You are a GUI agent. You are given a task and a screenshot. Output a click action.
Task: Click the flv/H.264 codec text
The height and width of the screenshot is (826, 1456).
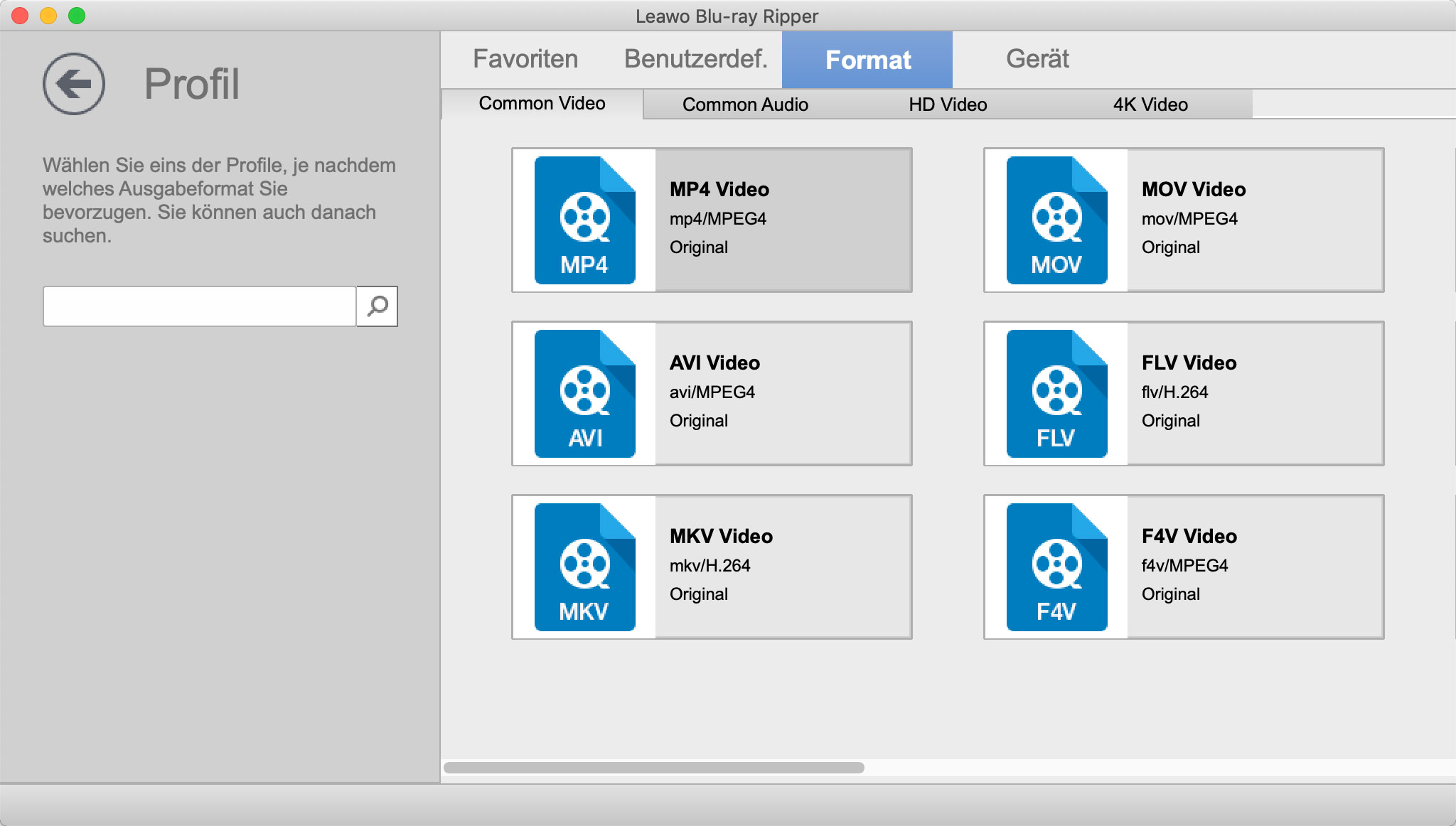(x=1174, y=392)
